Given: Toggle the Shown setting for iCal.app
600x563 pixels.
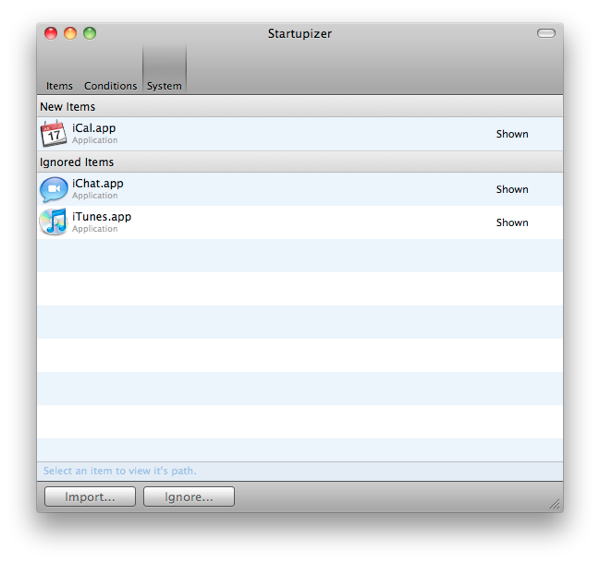Looking at the screenshot, I should pyautogui.click(x=512, y=134).
